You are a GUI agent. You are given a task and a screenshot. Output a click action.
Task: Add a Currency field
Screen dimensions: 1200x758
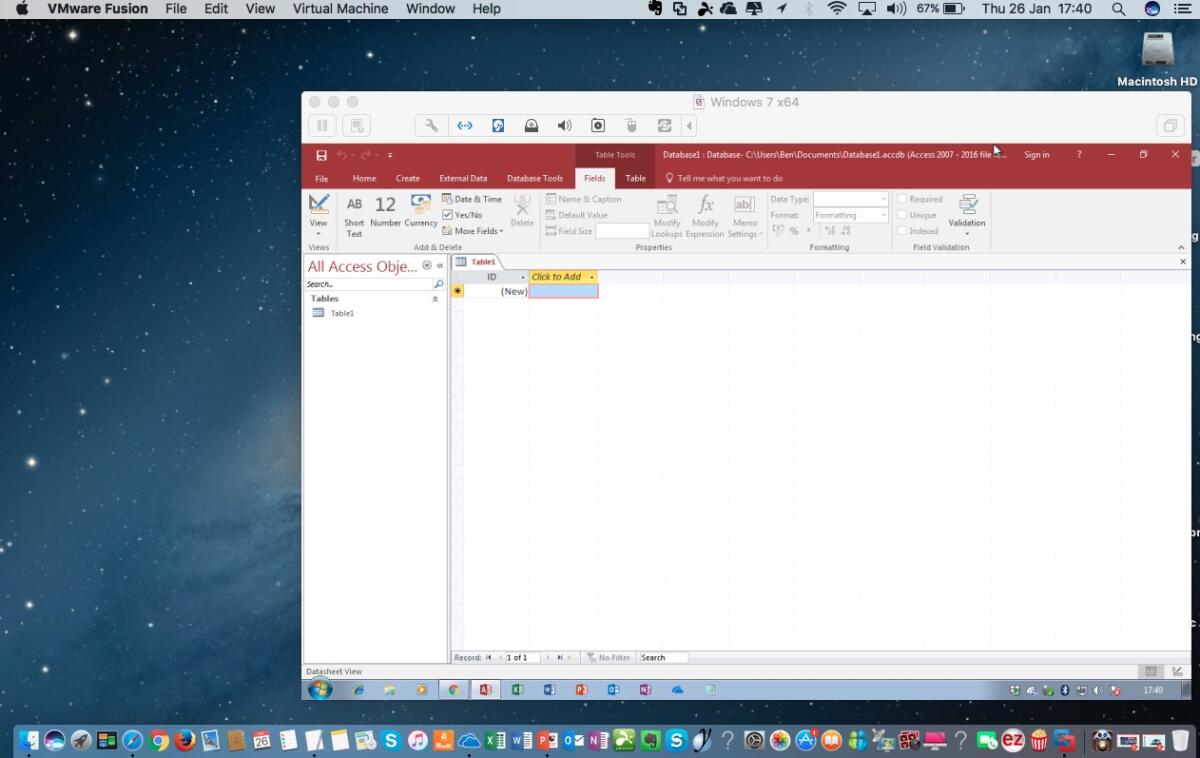419,213
